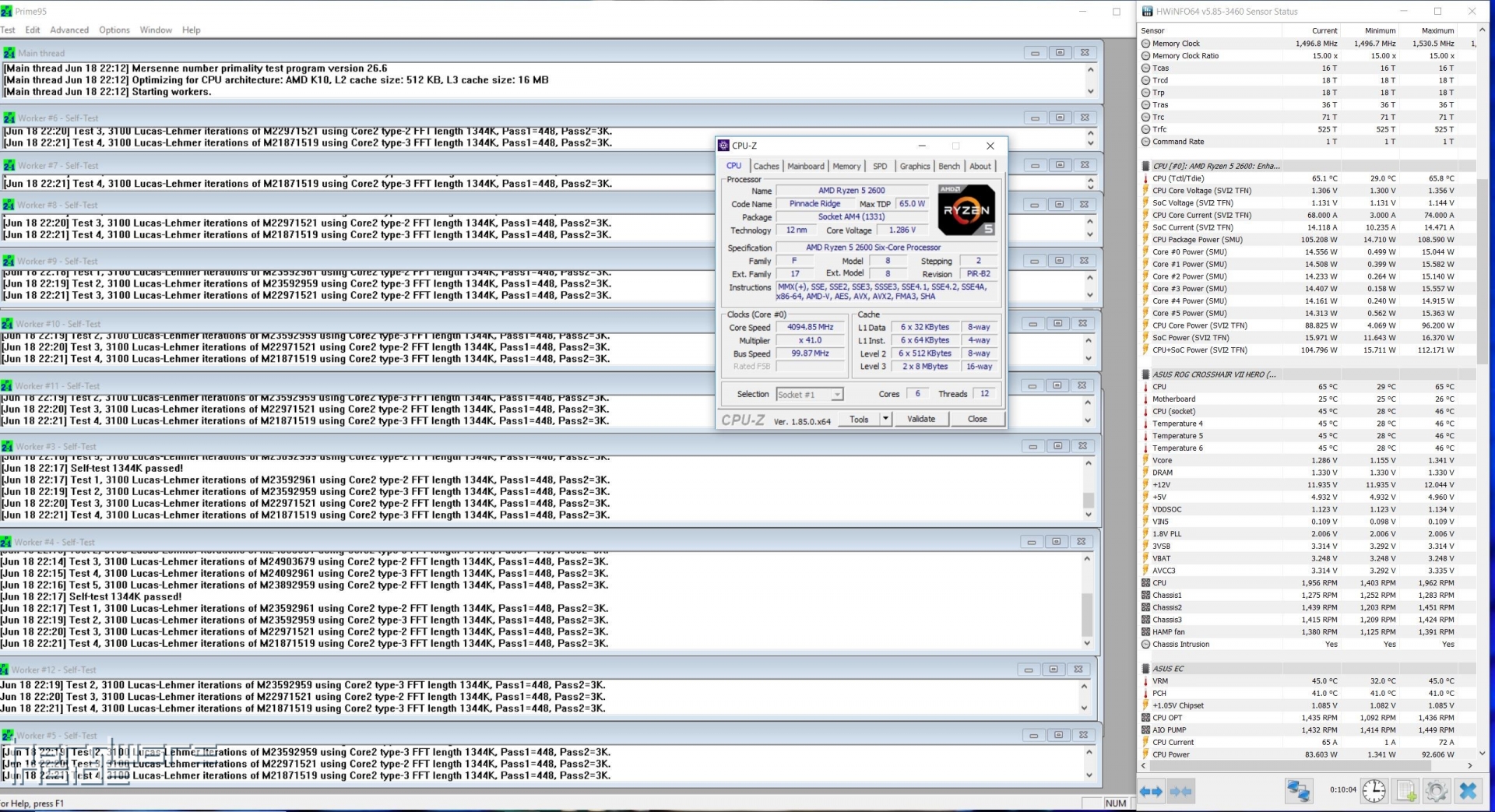Open the Tools dropdown arrow in CPU-Z
Screen dimensions: 1495x812
pyautogui.click(x=885, y=419)
